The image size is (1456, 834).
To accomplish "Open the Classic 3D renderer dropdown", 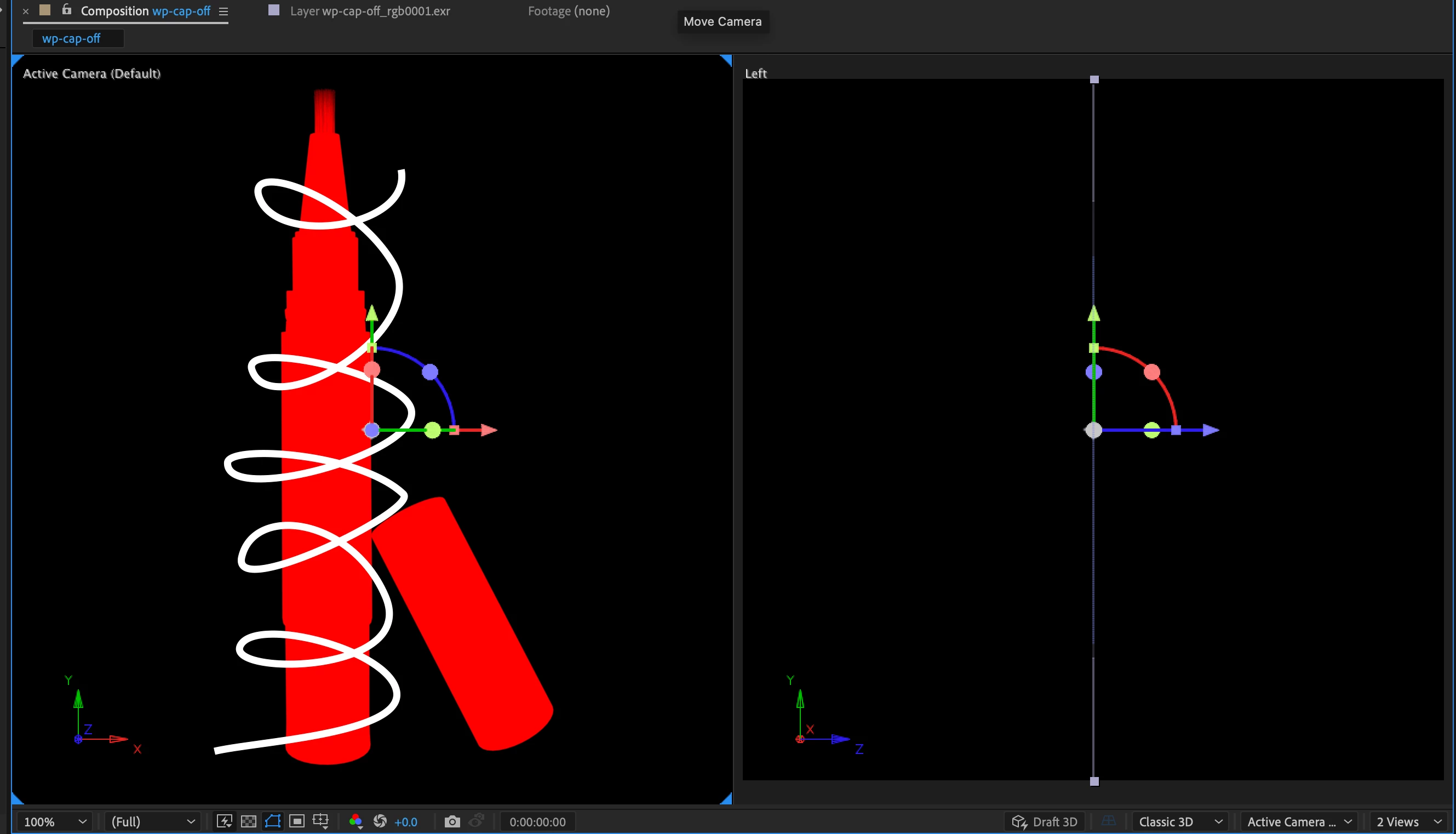I will pyautogui.click(x=1179, y=822).
